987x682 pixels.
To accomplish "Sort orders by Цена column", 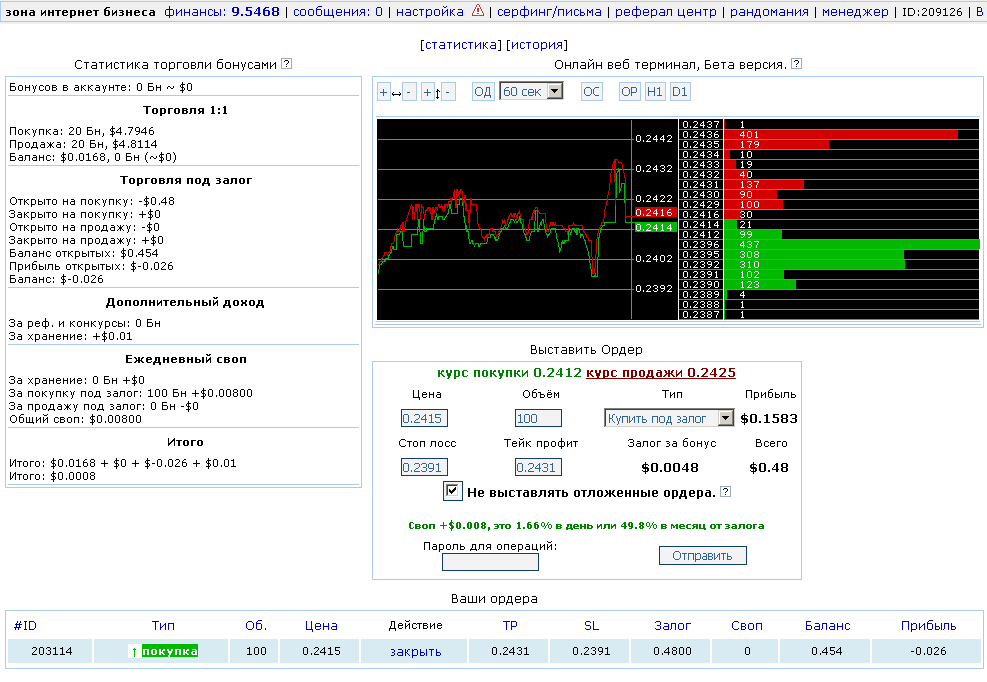I will 321,625.
